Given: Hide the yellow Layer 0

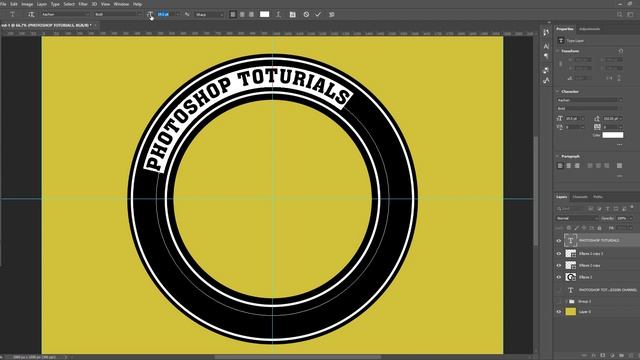Looking at the screenshot, I should click(x=559, y=312).
